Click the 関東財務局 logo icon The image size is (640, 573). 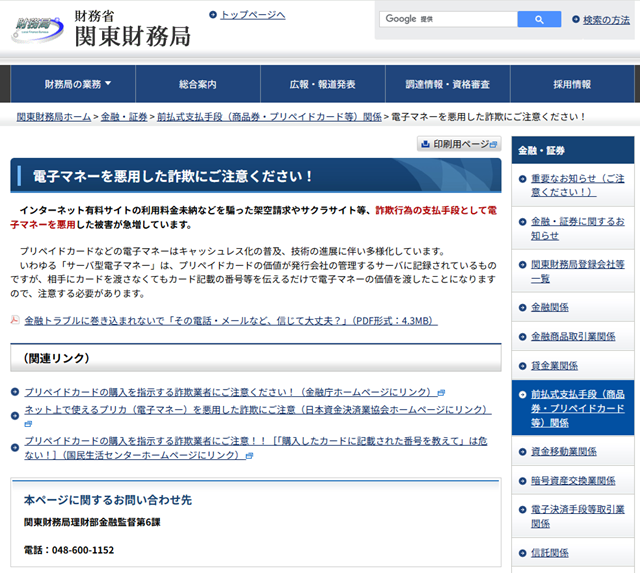click(x=37, y=30)
